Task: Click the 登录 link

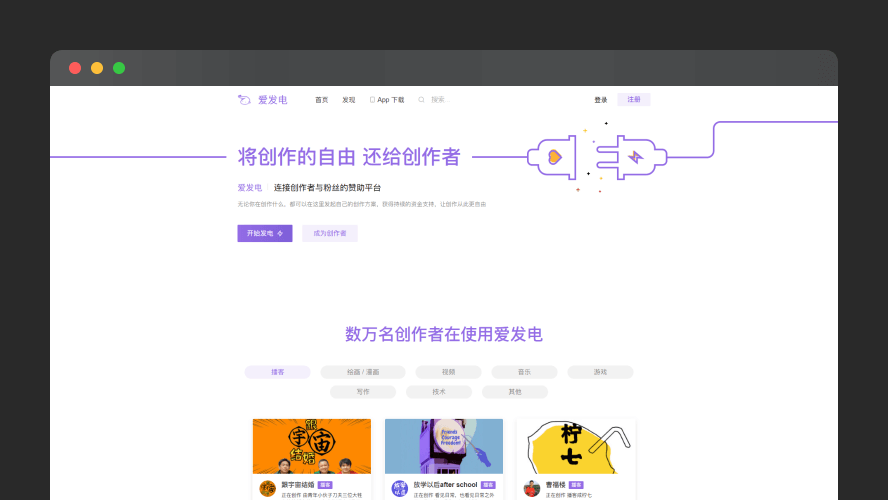Action: coord(600,100)
